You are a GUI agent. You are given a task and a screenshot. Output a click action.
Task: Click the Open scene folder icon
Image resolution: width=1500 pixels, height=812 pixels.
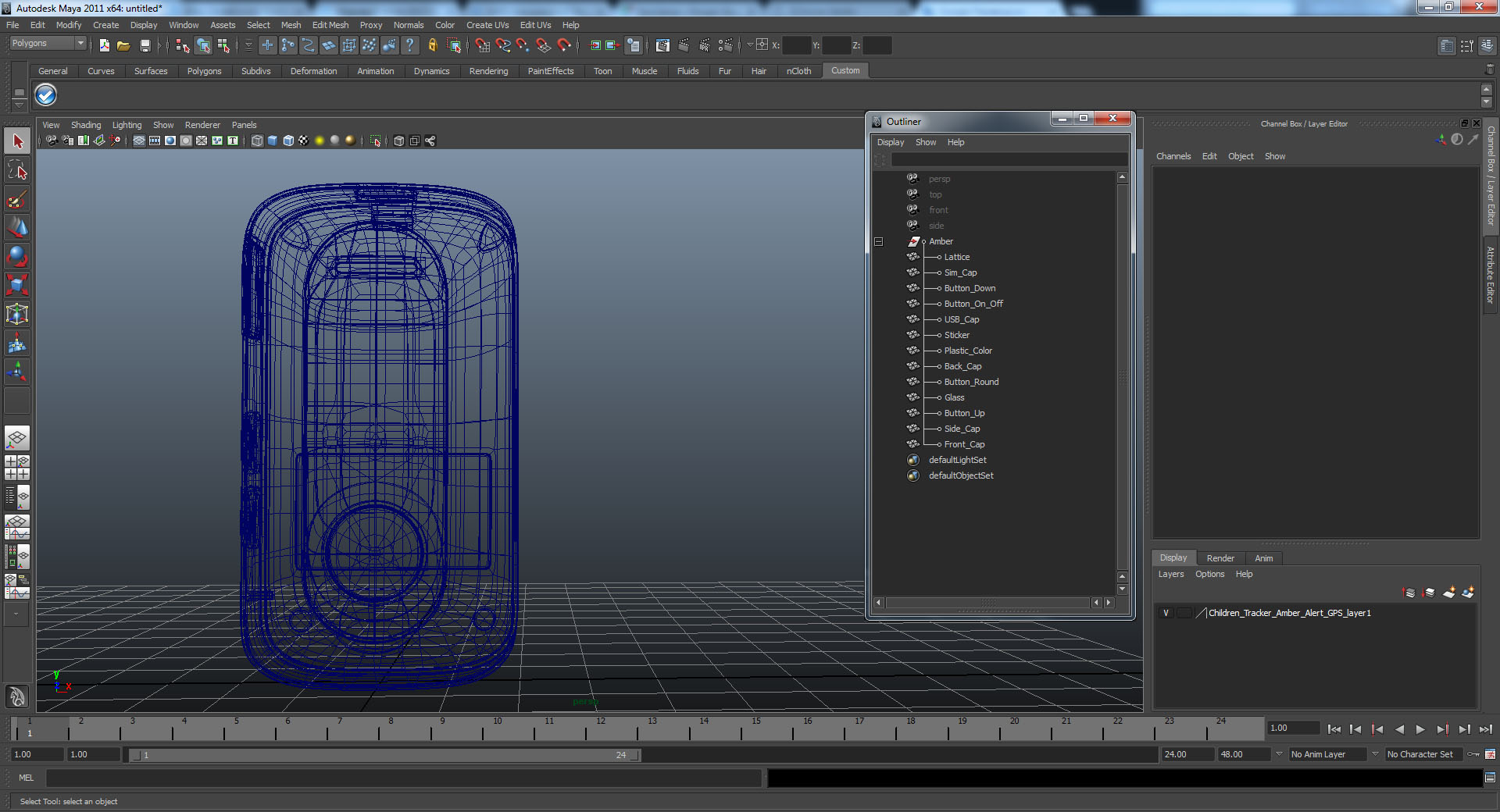tap(123, 45)
